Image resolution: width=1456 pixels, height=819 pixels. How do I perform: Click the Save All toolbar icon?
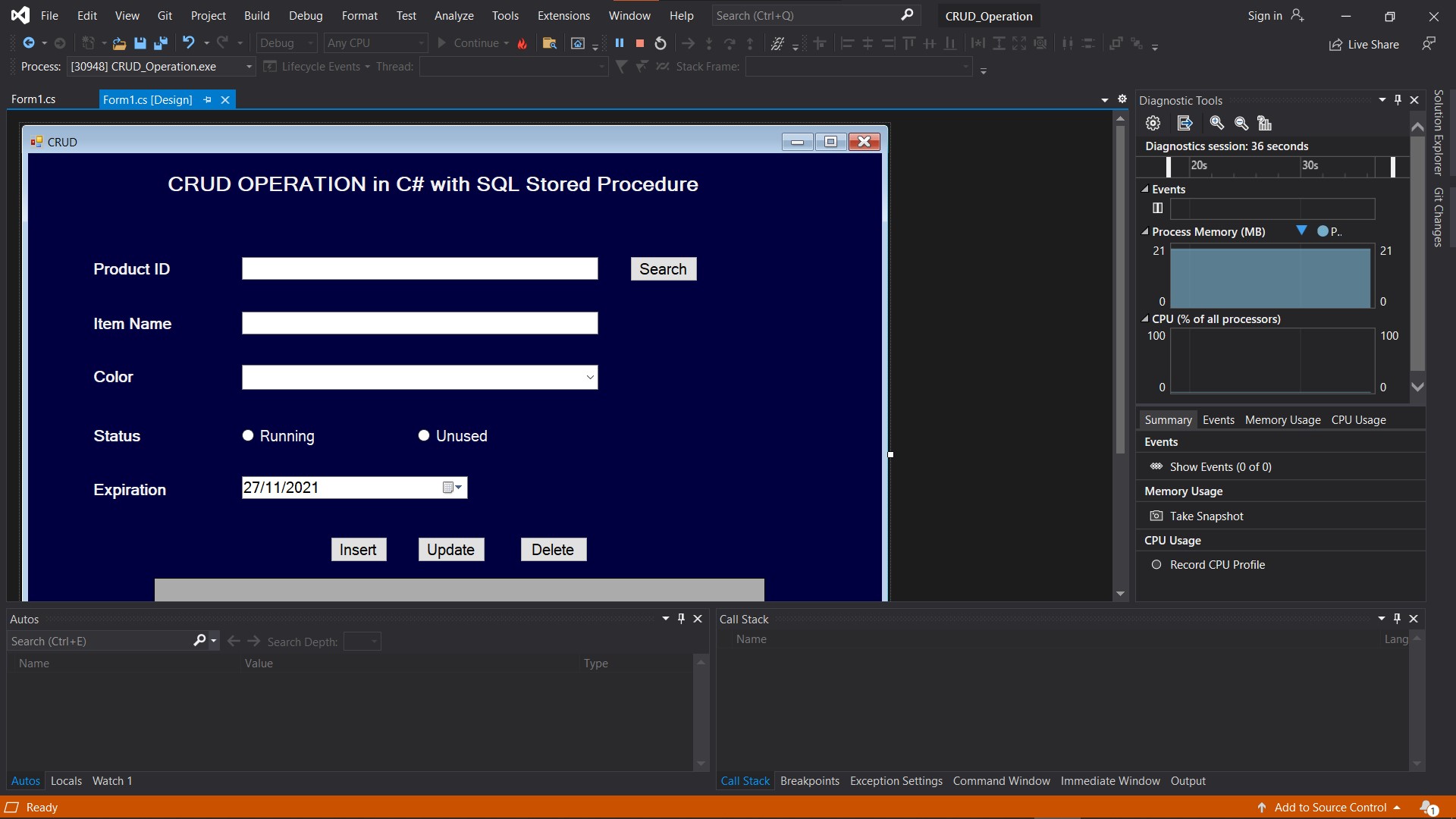[160, 43]
